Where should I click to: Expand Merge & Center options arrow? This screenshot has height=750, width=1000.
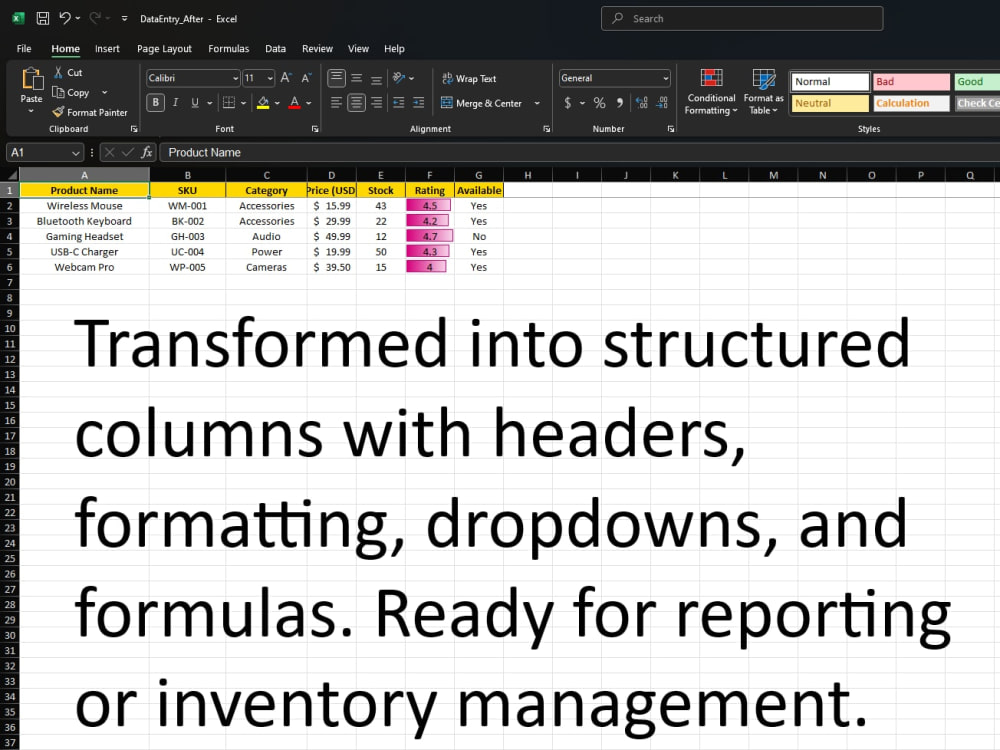(537, 103)
